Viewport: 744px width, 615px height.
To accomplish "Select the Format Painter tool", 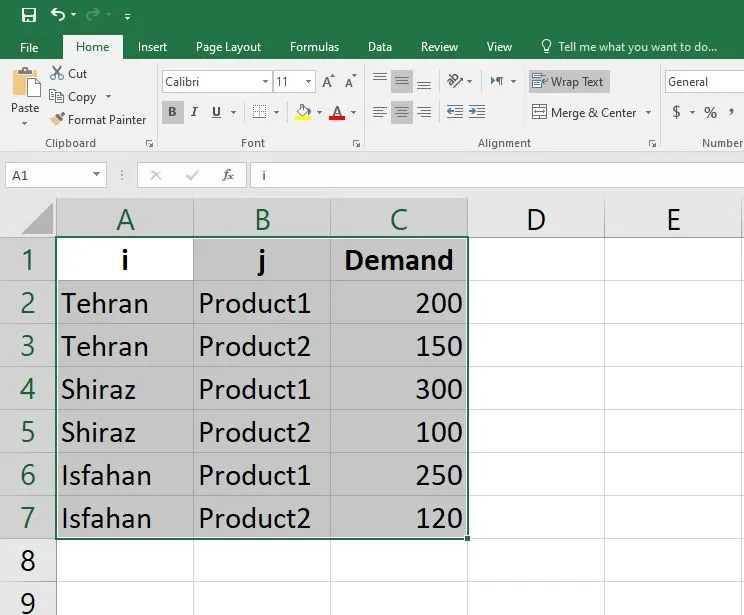I will click(98, 119).
